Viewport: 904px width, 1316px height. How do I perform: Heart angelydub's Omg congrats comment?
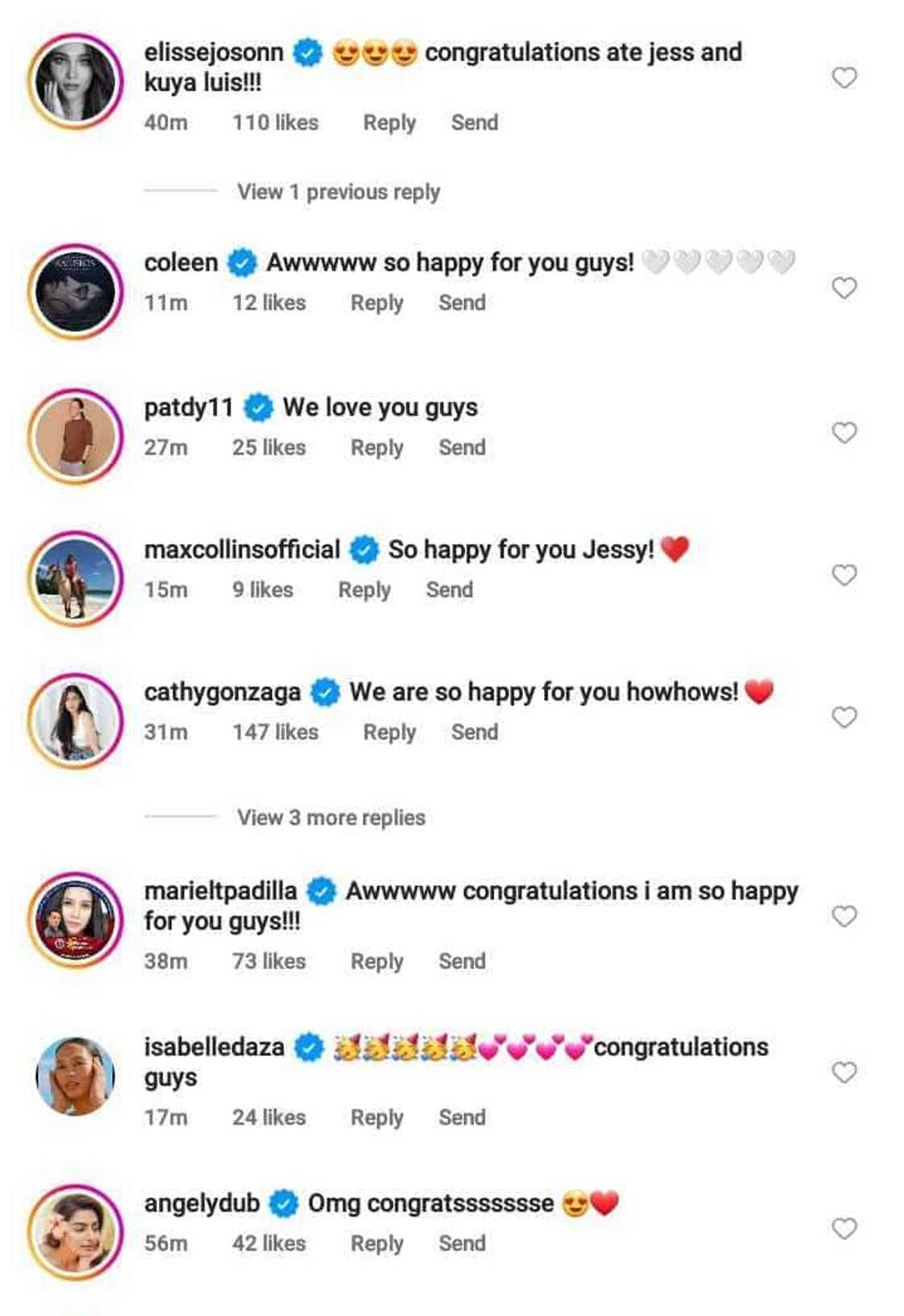[843, 1228]
